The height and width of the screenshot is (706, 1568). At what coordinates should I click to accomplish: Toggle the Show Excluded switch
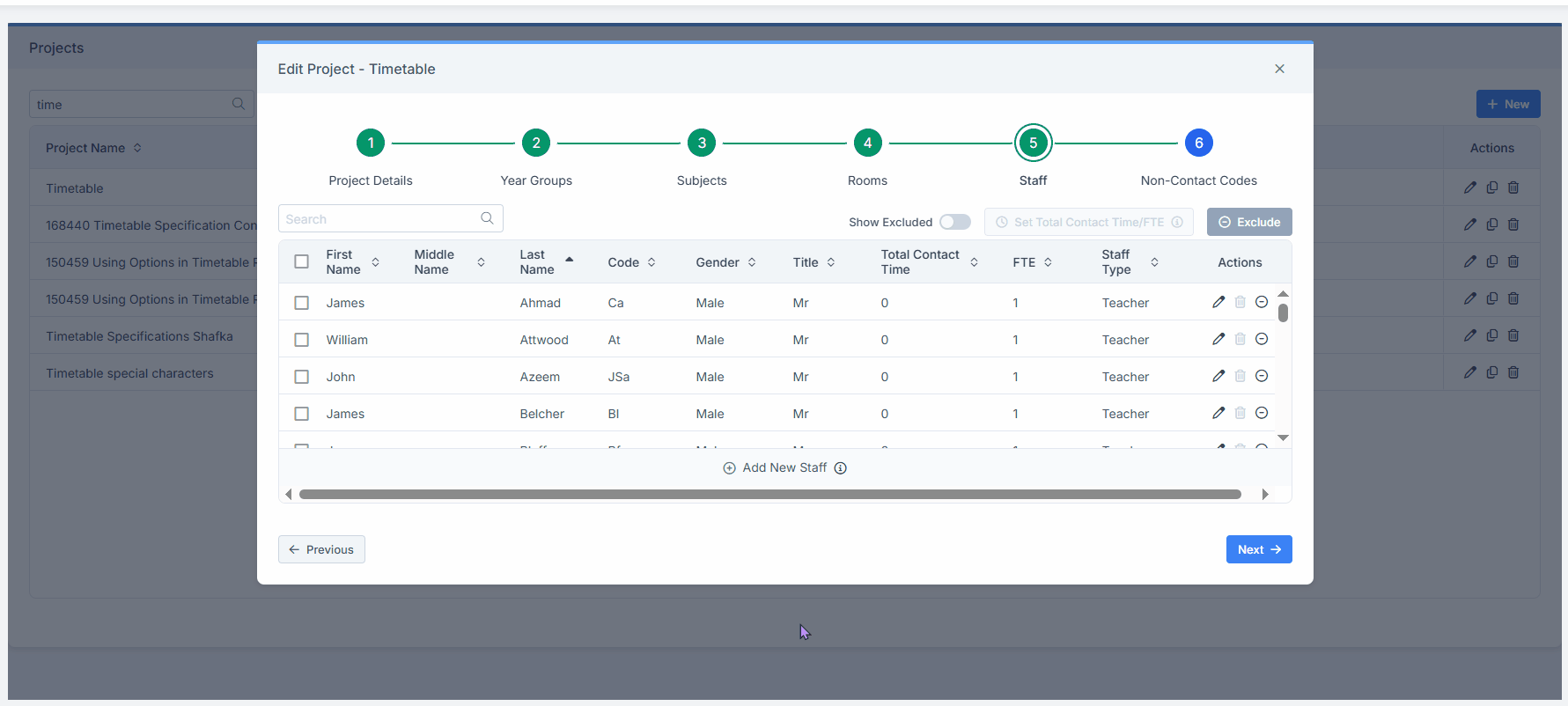954,222
